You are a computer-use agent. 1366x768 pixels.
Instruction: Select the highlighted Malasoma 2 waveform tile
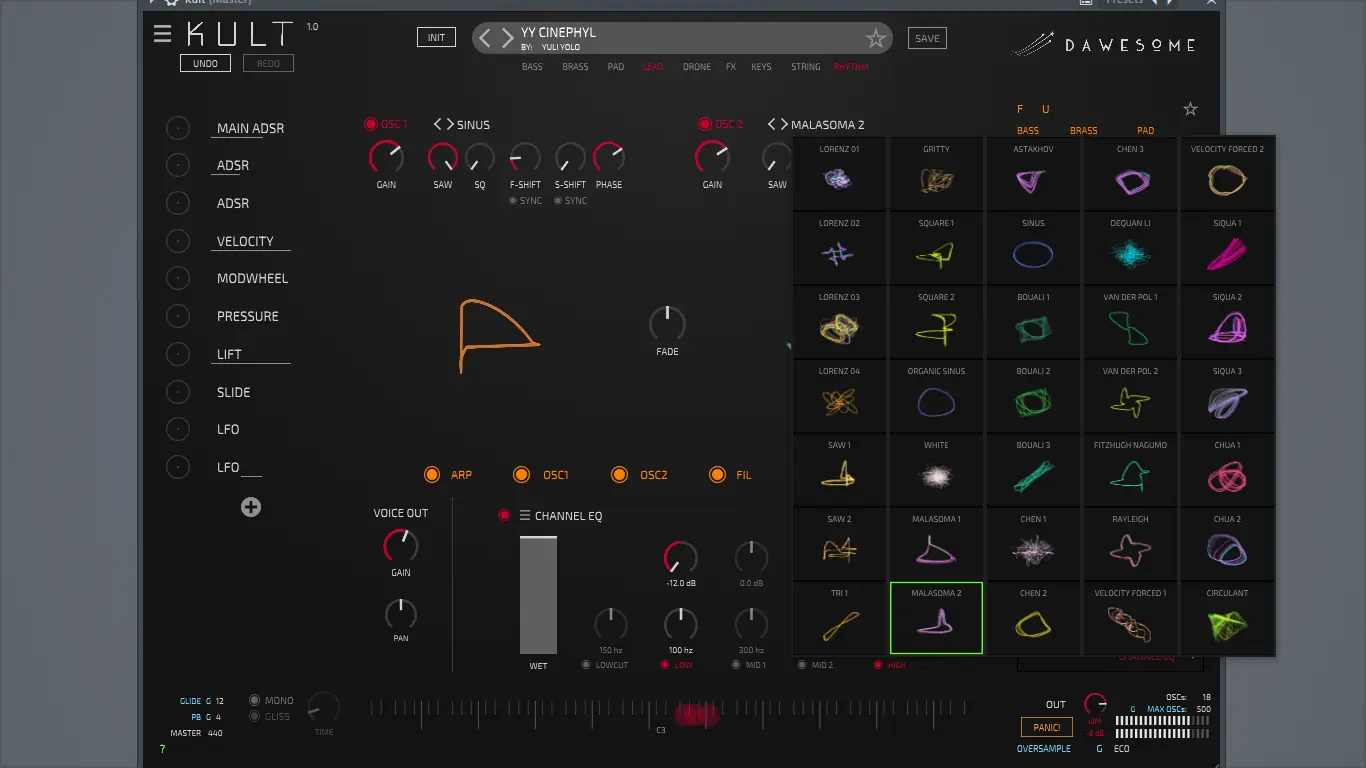tap(936, 618)
